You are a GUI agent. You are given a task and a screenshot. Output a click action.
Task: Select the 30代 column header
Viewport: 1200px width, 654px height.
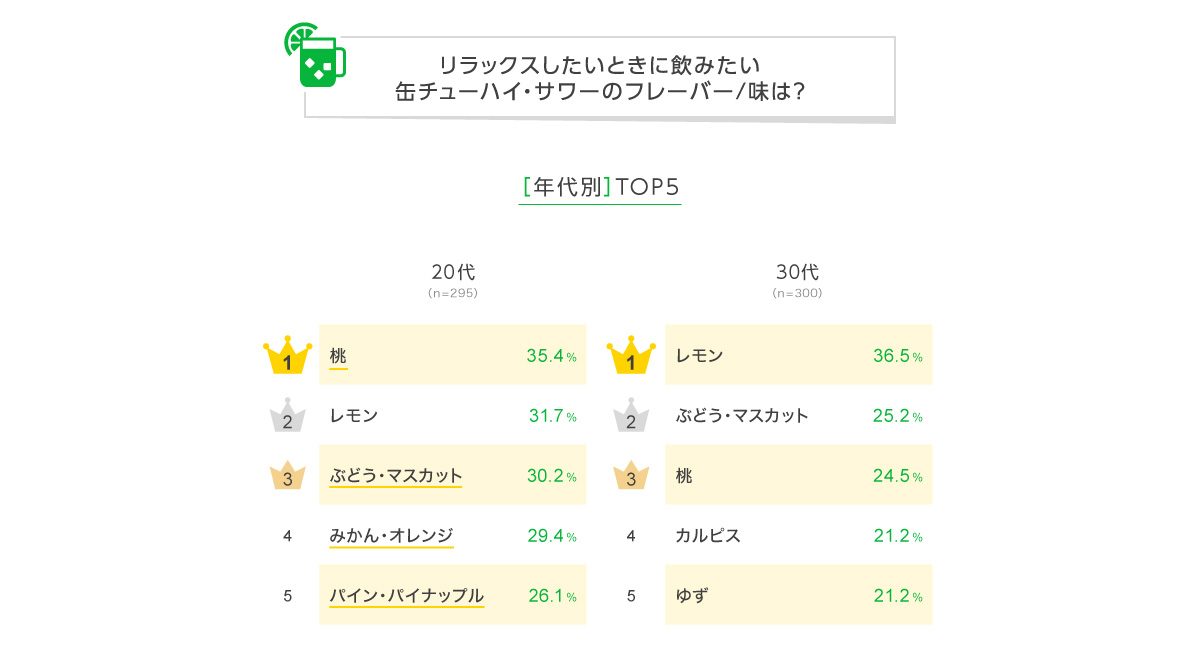click(797, 278)
